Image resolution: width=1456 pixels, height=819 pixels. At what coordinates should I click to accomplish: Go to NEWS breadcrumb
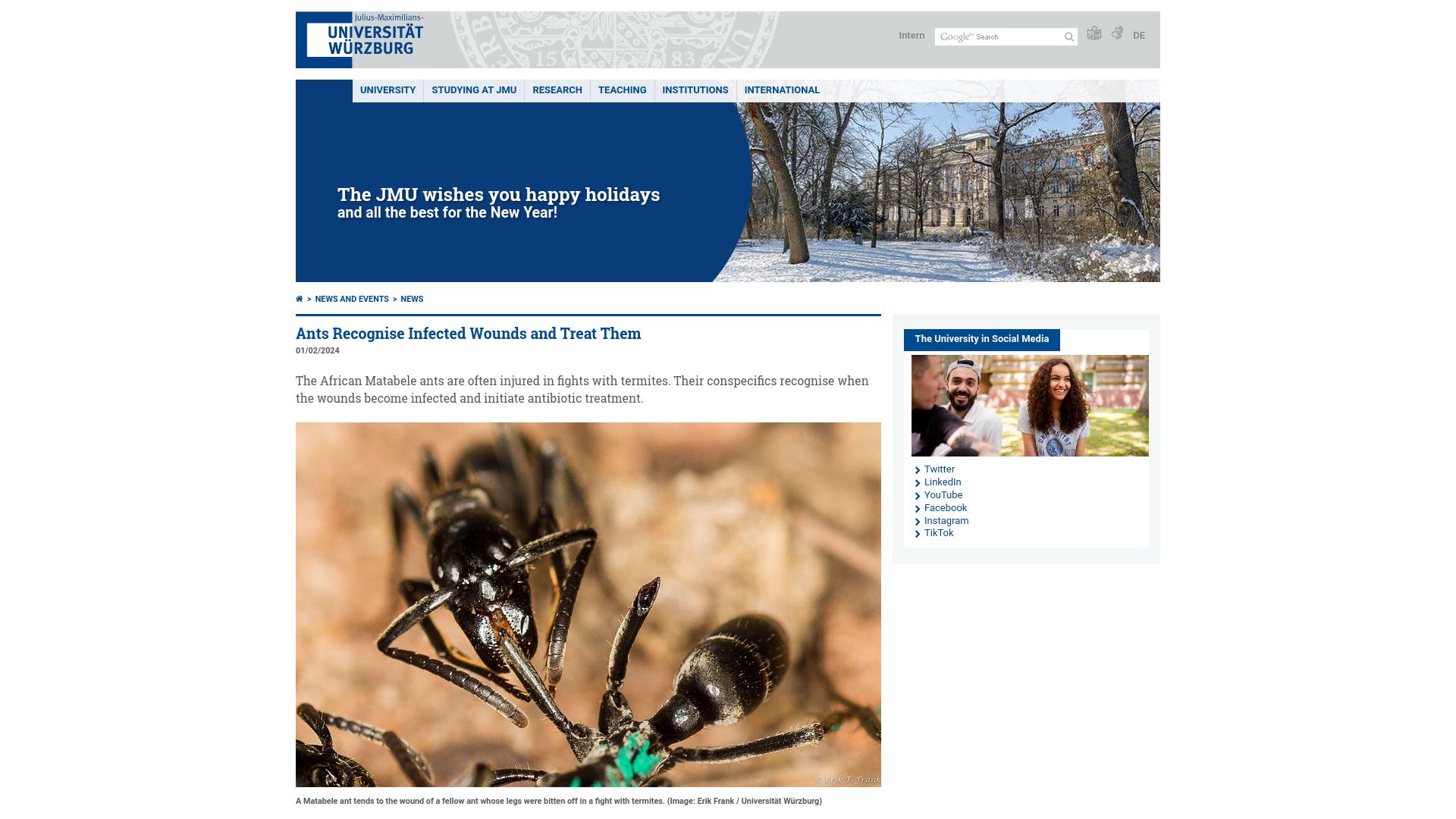coord(412,300)
